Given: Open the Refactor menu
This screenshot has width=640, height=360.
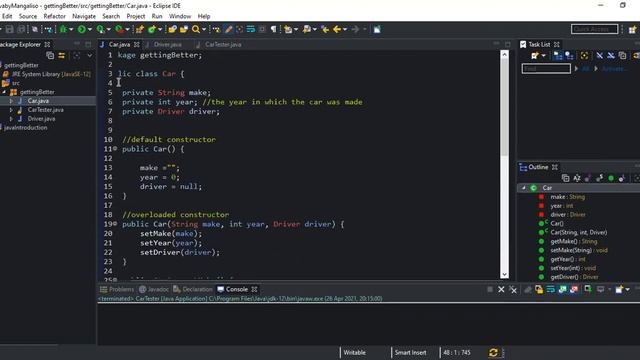Looking at the screenshot, I should (x=54, y=16).
